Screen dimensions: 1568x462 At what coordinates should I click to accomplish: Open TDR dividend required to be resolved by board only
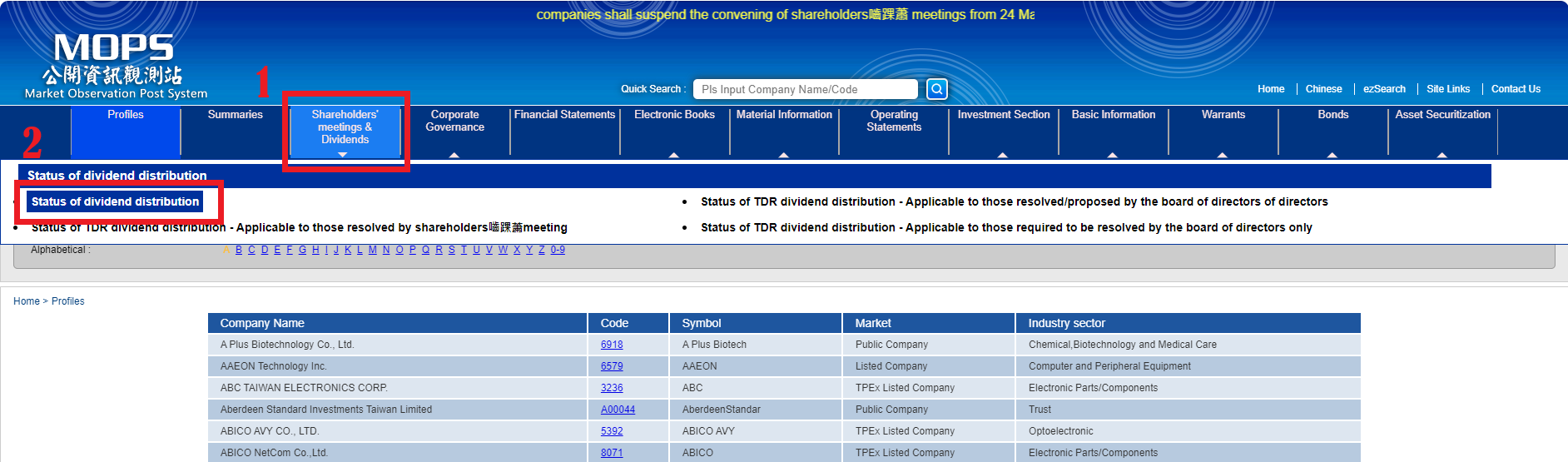point(1006,227)
